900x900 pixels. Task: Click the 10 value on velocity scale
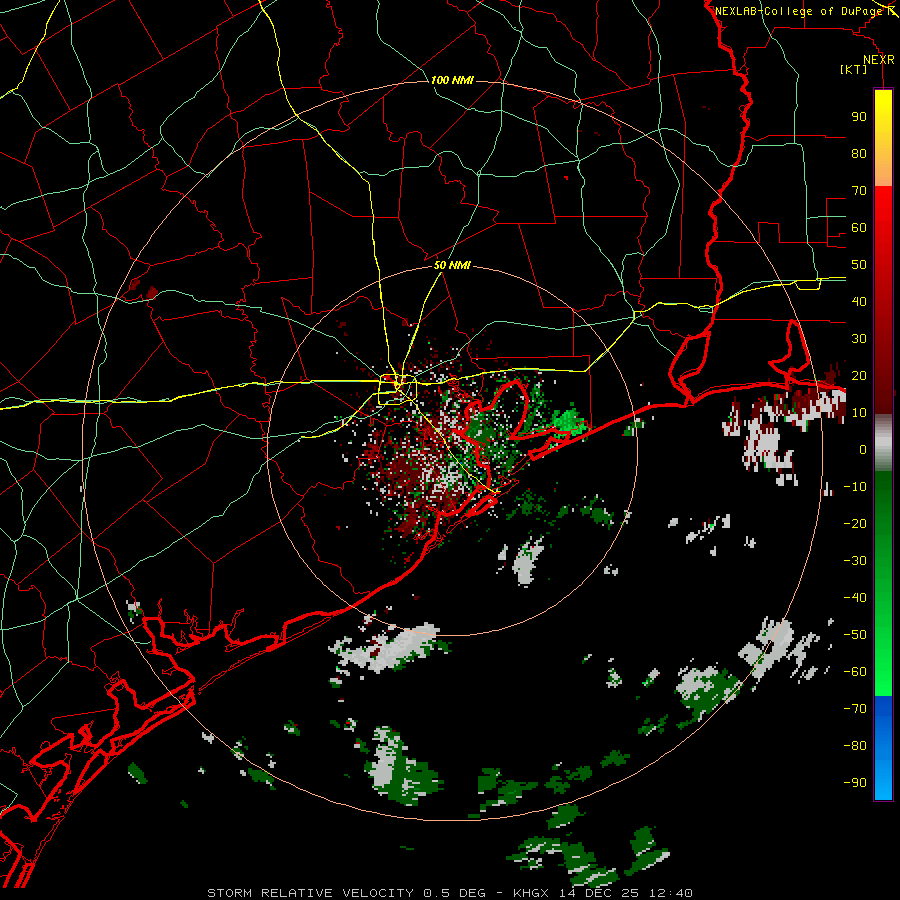point(859,413)
